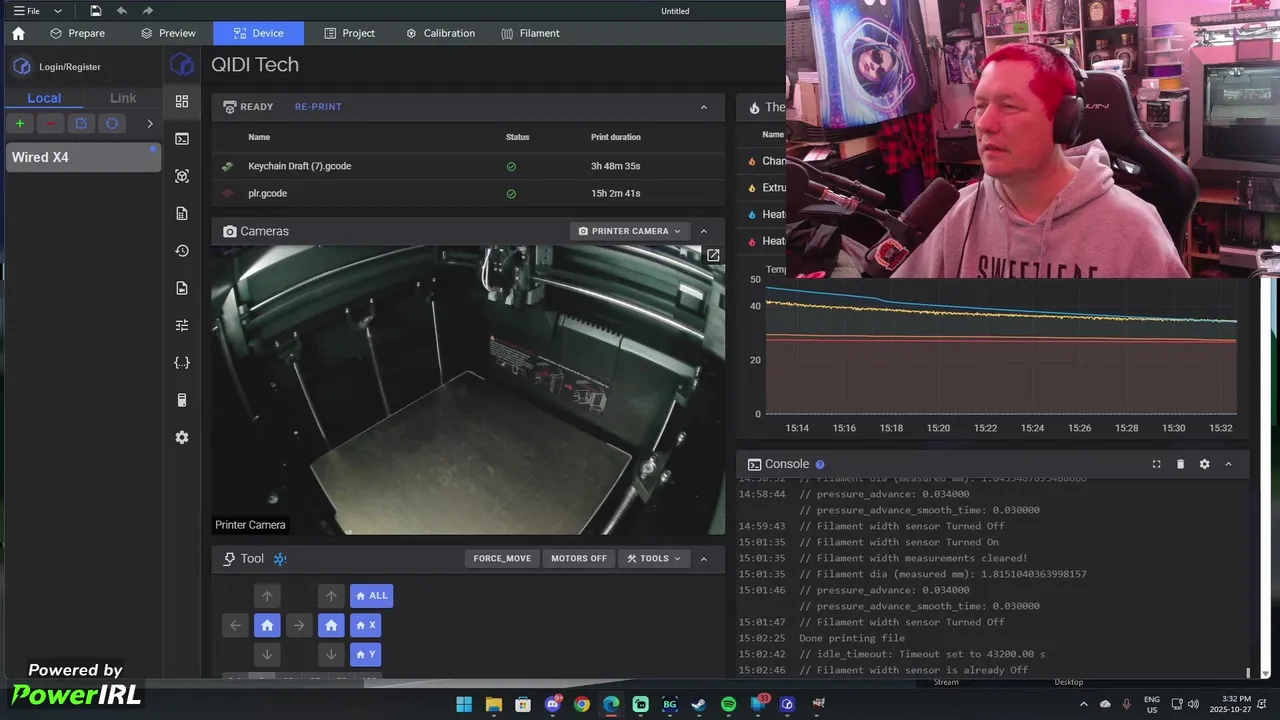Switch to the Project tab
The image size is (1280, 720).
[349, 33]
